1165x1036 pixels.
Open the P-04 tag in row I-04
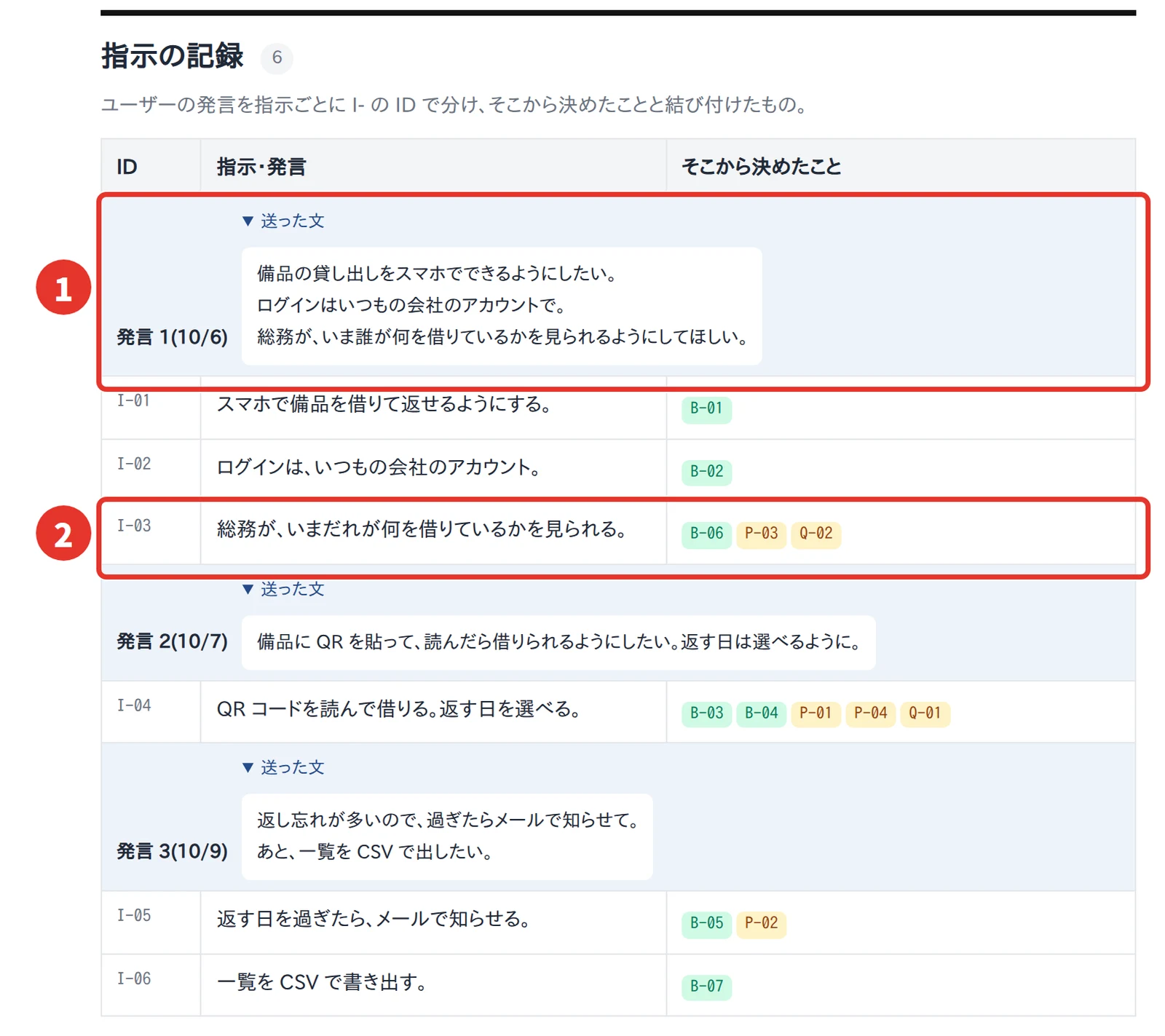(x=870, y=713)
